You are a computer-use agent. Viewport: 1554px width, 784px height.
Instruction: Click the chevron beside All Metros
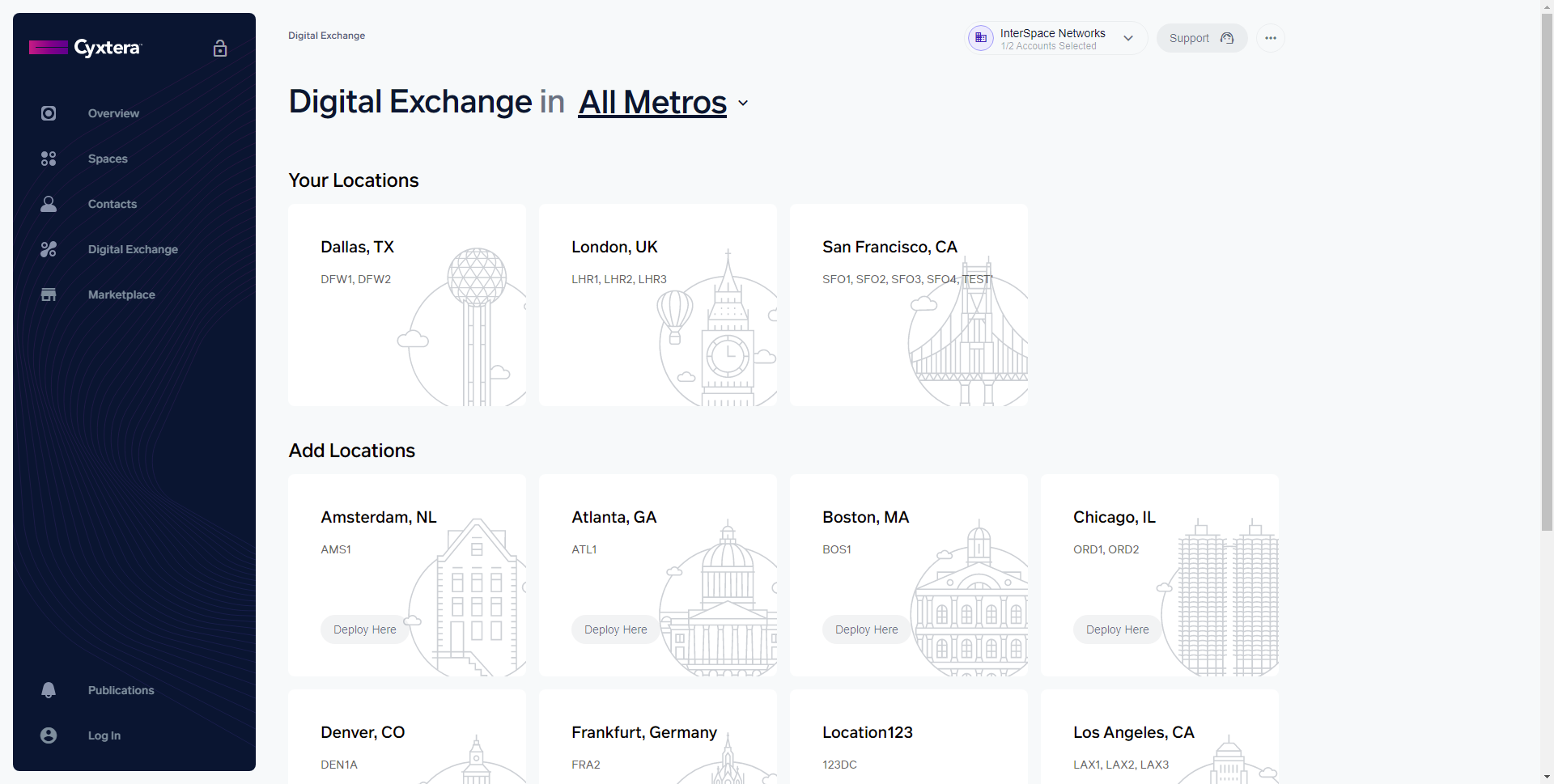(743, 104)
